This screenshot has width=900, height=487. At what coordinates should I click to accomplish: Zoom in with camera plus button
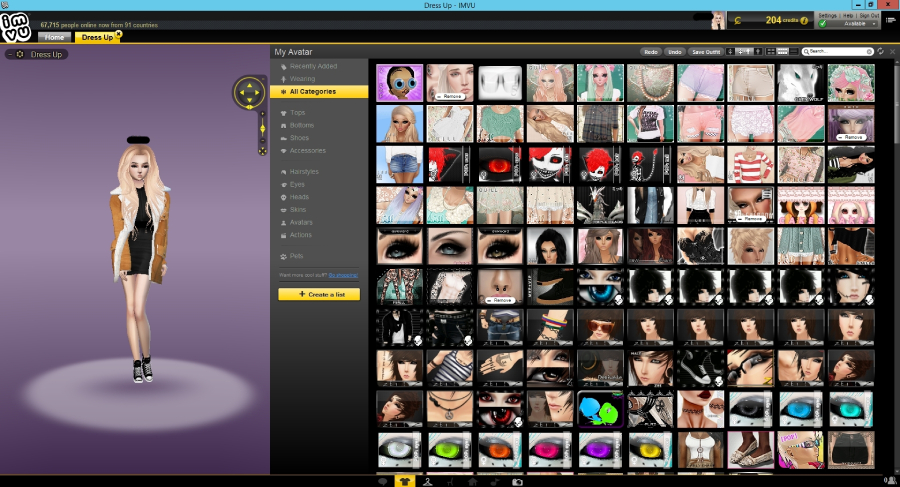pos(262,114)
